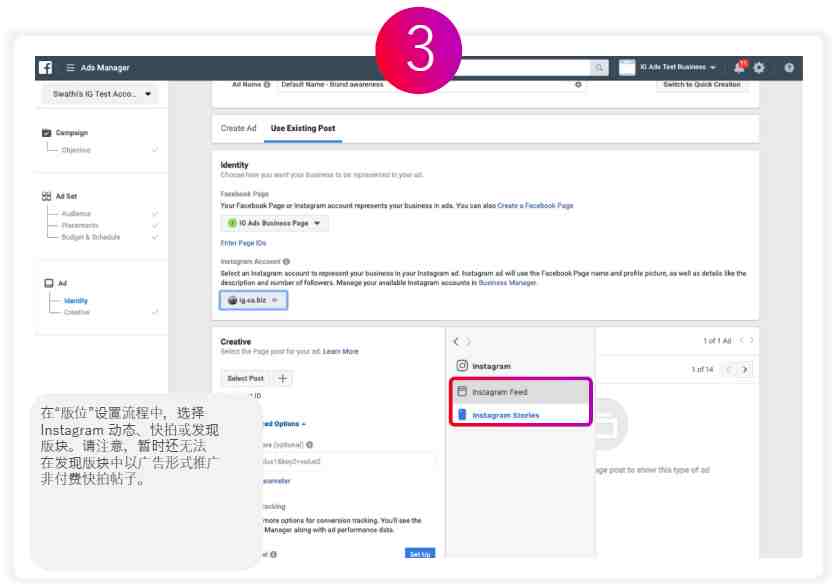The height and width of the screenshot is (588, 837).
Task: Open Ad Set section in sidebar
Action: click(x=66, y=196)
